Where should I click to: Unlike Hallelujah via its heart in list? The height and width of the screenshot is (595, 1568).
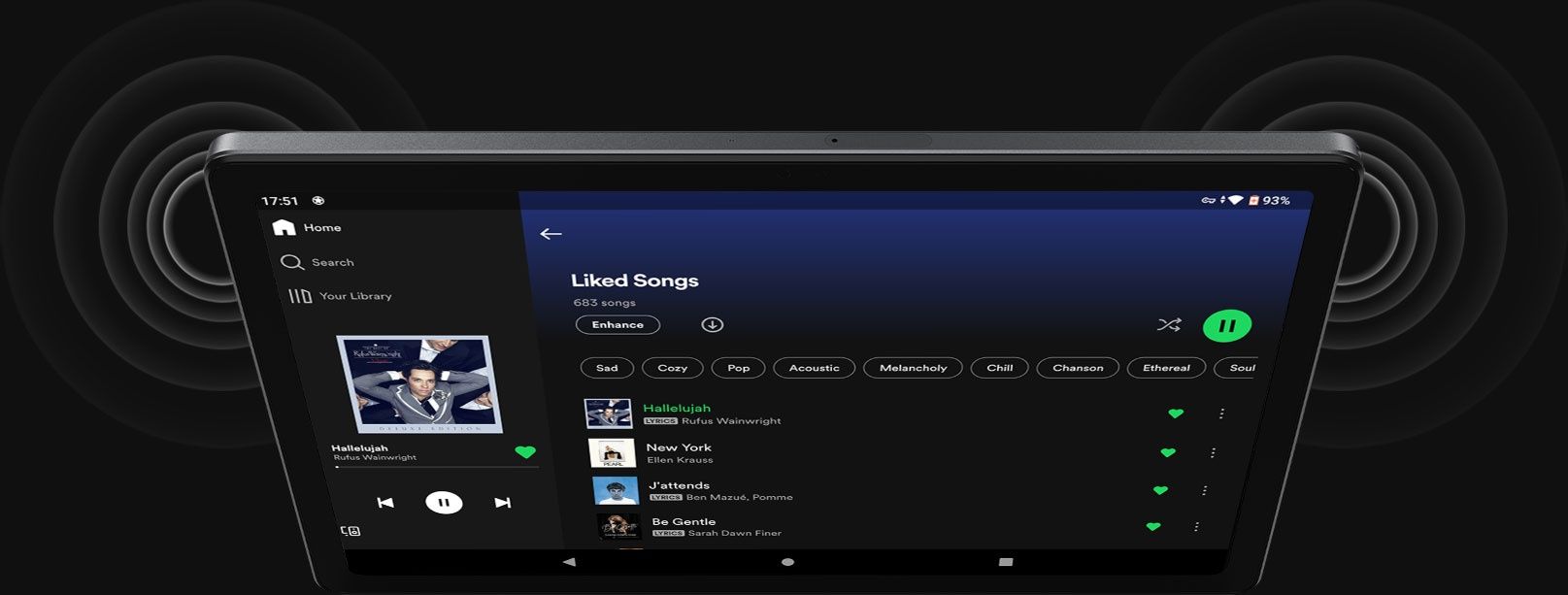(1176, 413)
